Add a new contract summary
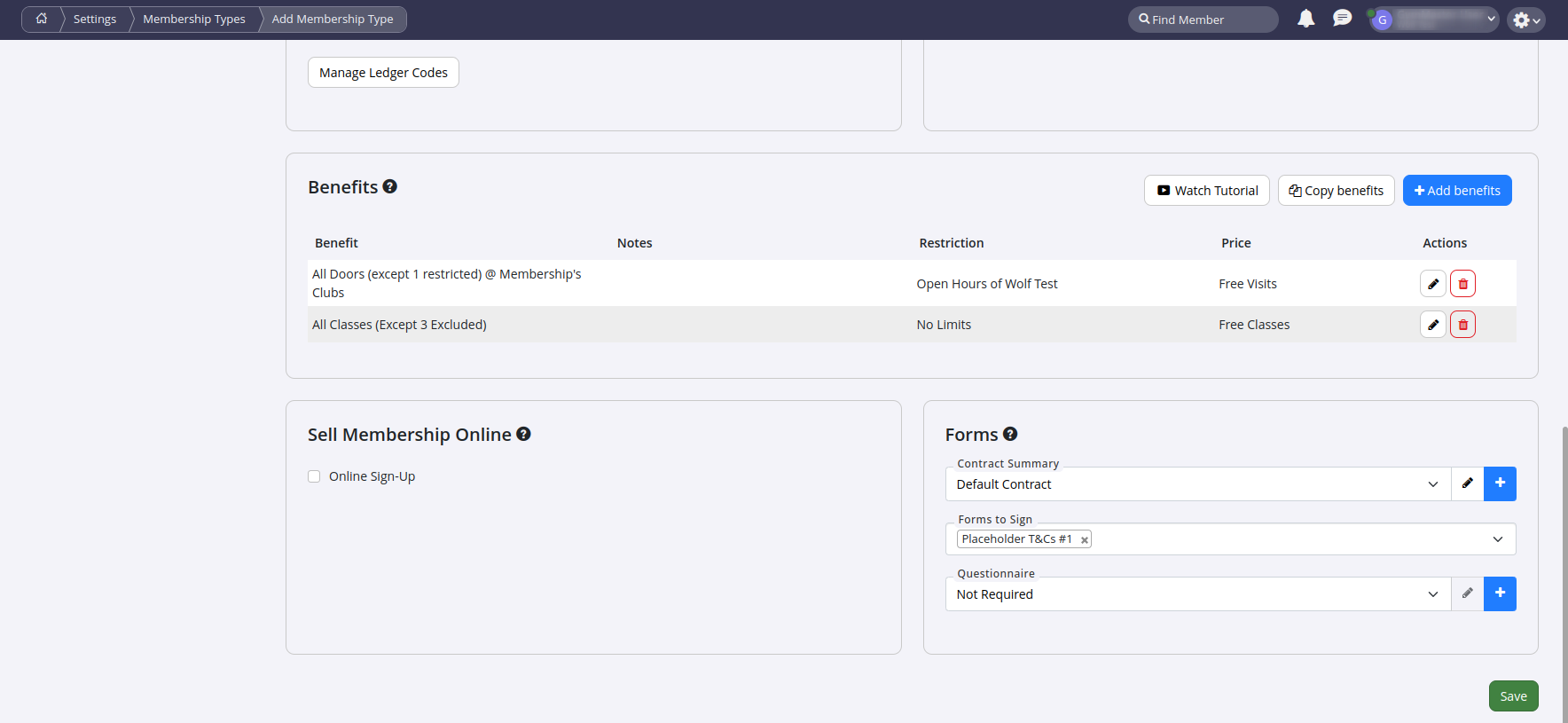The image size is (1568, 723). [x=1500, y=483]
